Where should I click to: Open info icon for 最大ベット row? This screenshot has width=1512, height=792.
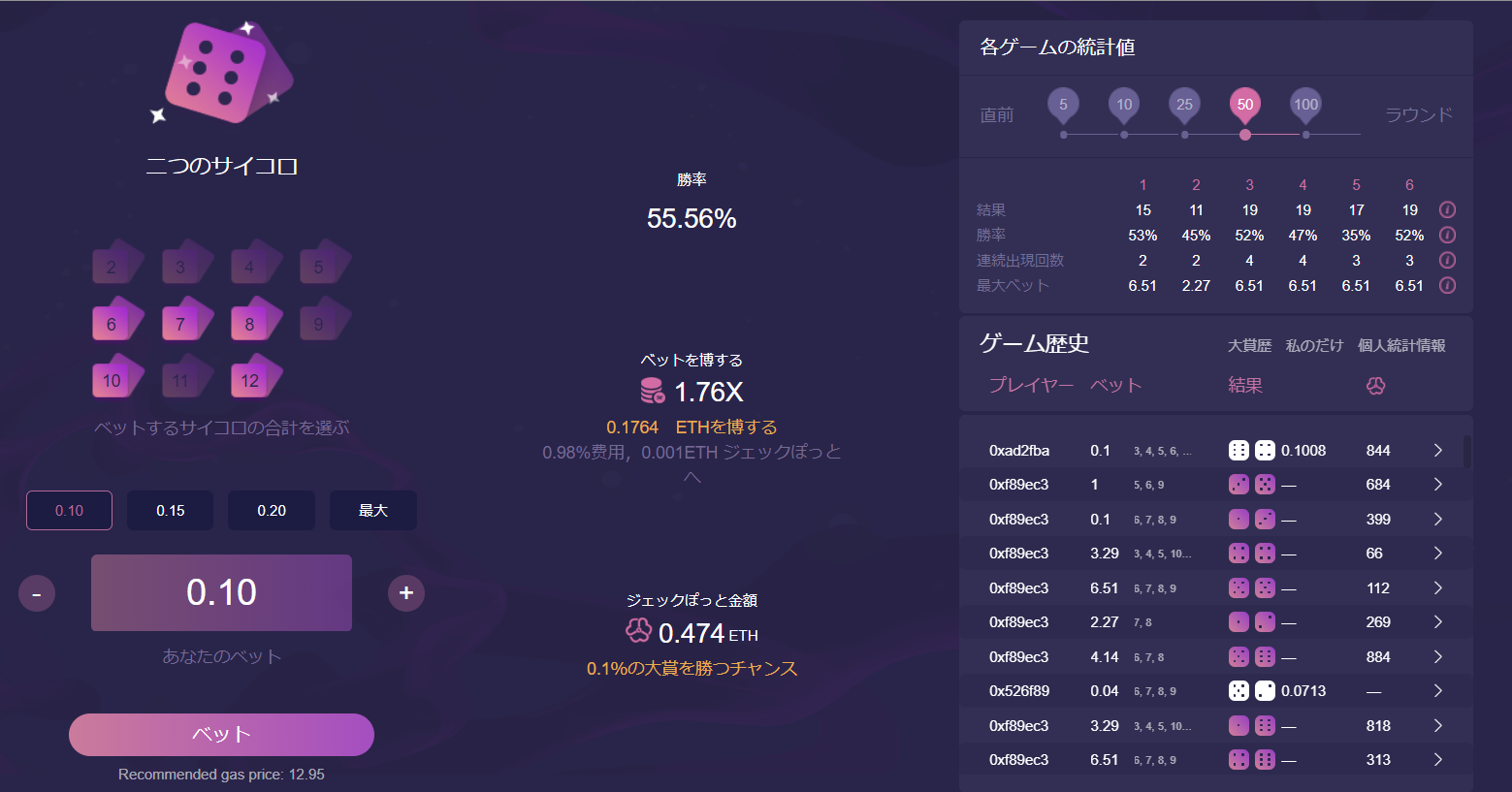[x=1447, y=285]
